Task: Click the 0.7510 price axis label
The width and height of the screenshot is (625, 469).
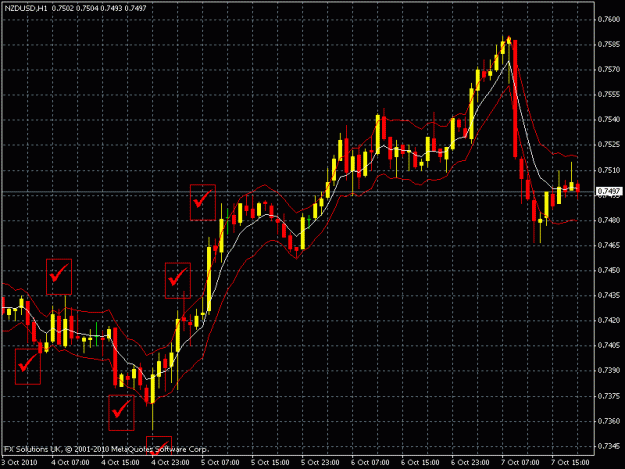Action: [x=609, y=170]
